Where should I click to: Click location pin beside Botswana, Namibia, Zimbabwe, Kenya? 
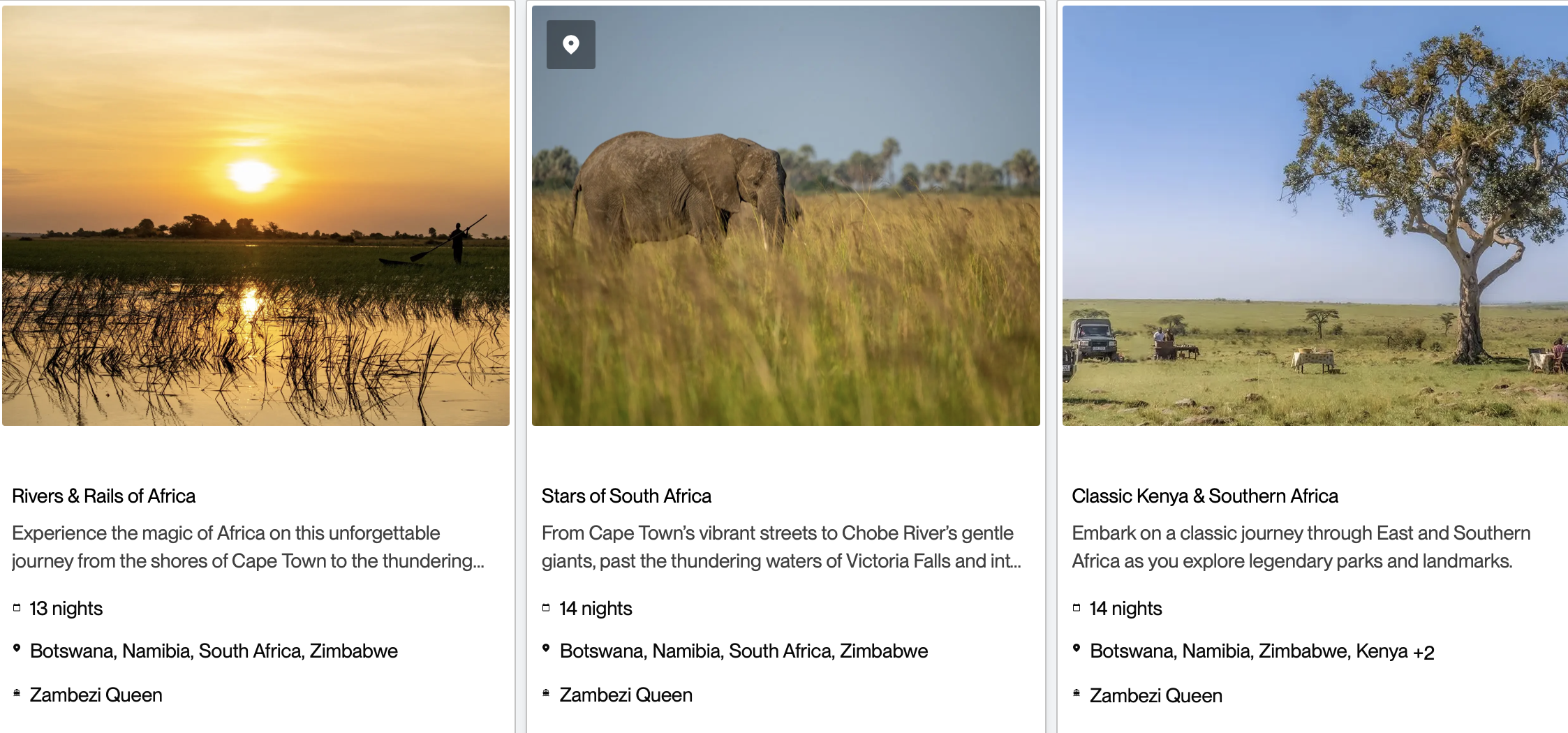(1077, 649)
